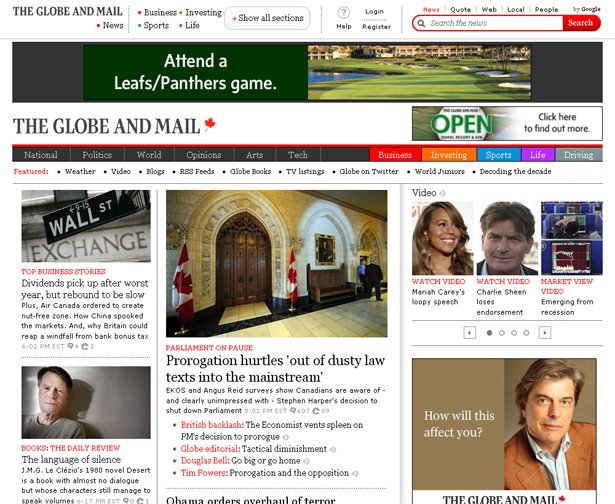Image resolution: width=615 pixels, height=504 pixels.
Task: Select the Quote search scope
Action: click(x=460, y=9)
